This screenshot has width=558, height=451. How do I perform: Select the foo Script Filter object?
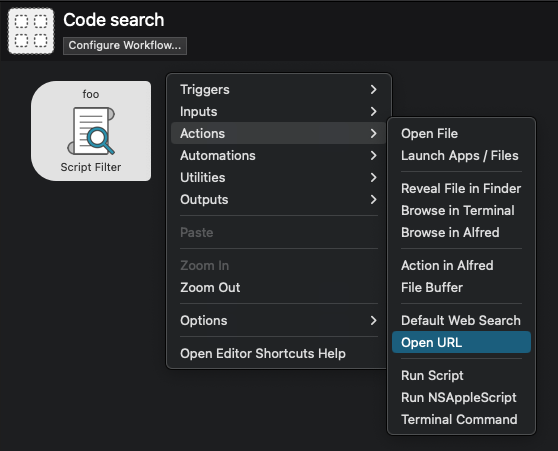click(91, 131)
